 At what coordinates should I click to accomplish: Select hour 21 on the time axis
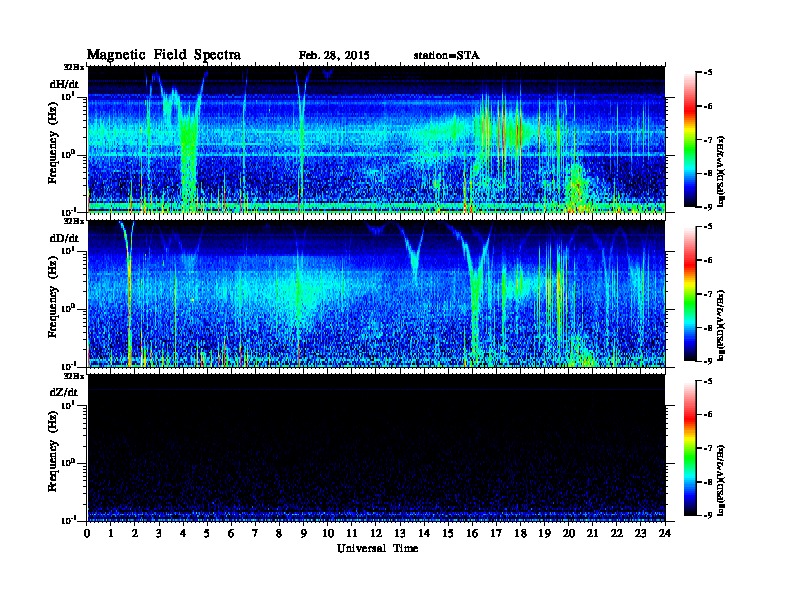coord(592,534)
